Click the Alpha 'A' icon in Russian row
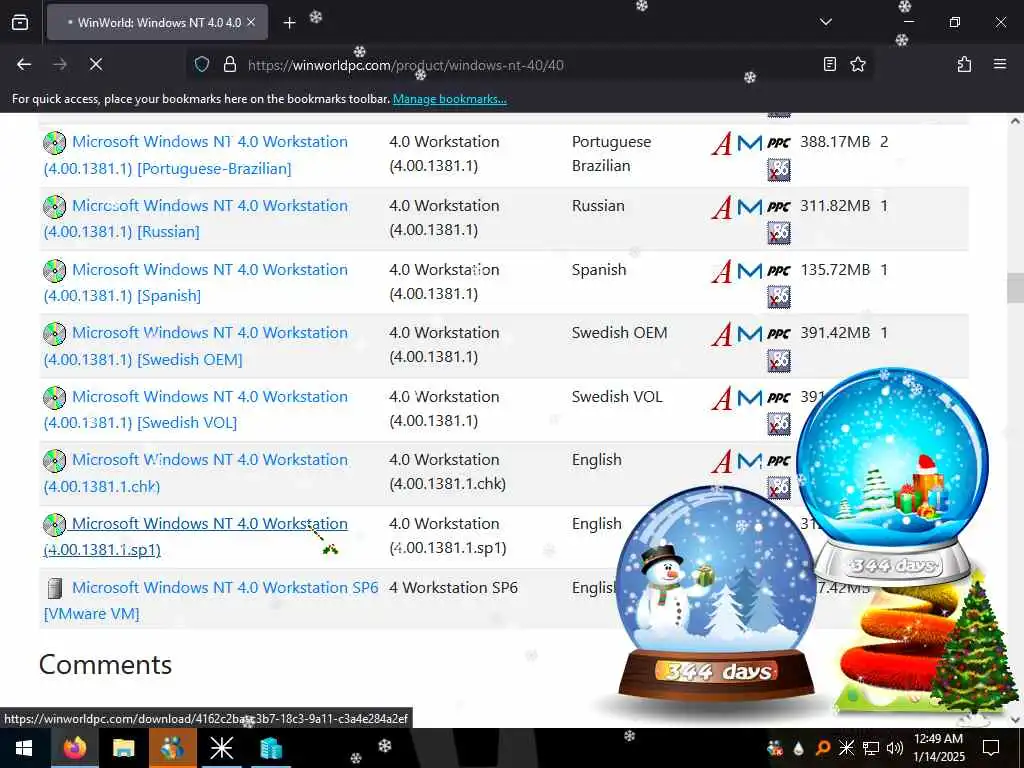The height and width of the screenshot is (768, 1024). 722,208
